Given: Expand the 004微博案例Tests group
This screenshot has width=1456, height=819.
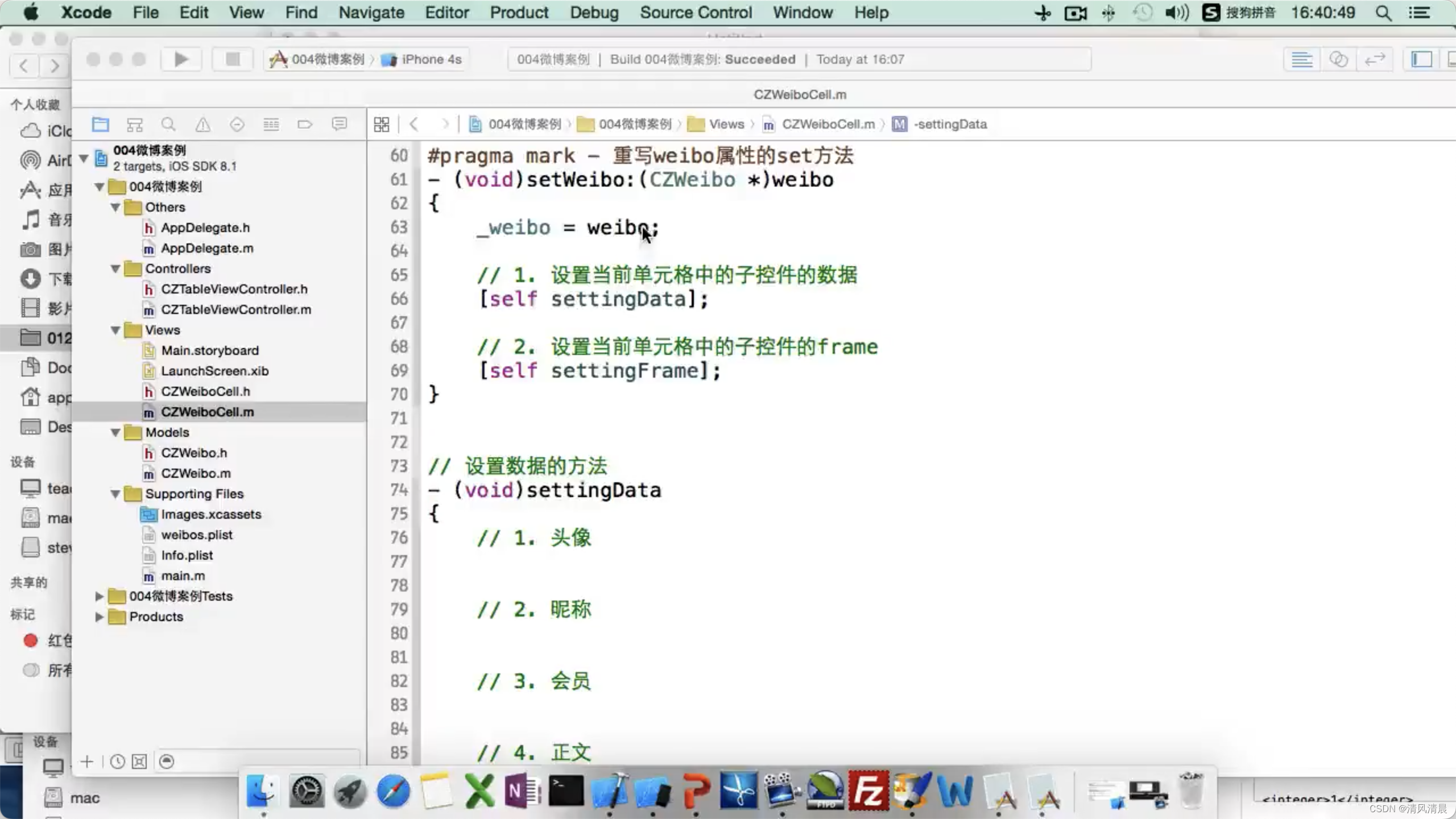Looking at the screenshot, I should point(99,596).
